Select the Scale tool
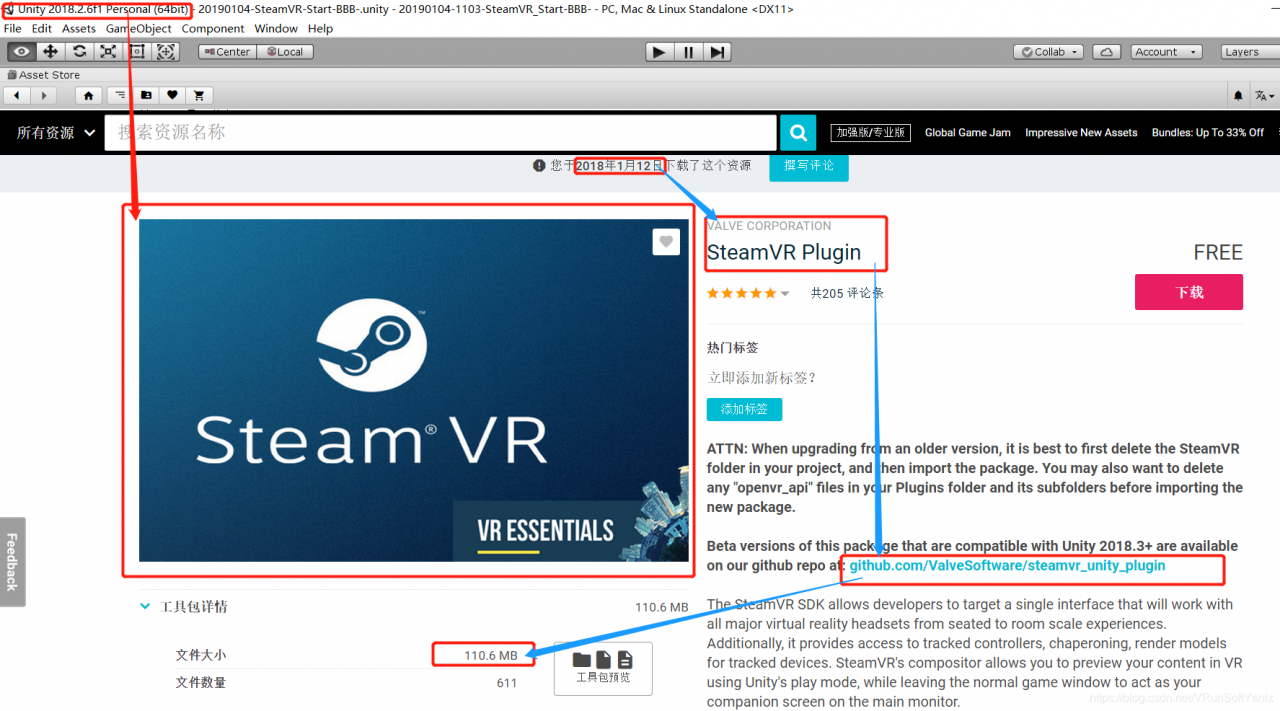 coord(108,52)
